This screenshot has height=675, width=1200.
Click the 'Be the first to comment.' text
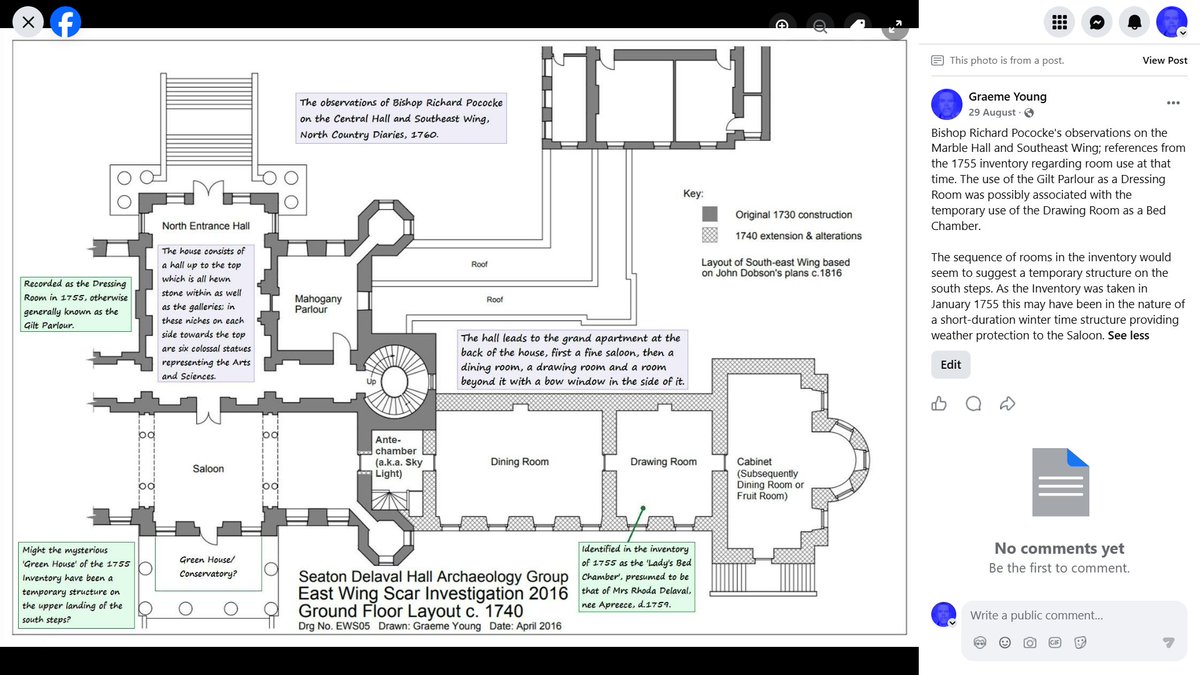[1059, 568]
